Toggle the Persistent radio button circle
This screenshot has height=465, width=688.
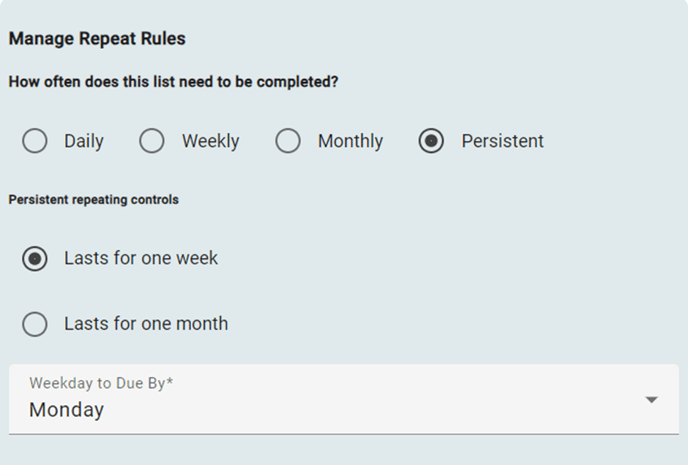tap(431, 141)
